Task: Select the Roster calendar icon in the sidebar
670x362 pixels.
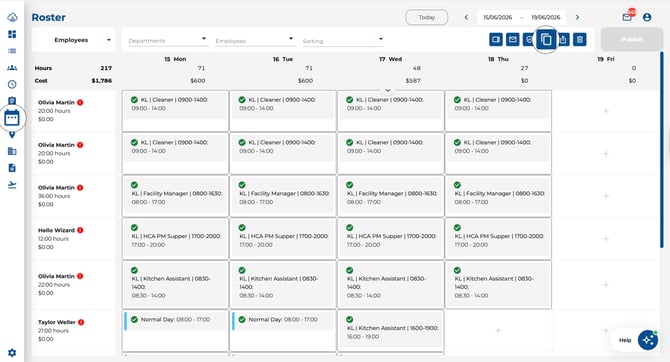Action: (12, 118)
